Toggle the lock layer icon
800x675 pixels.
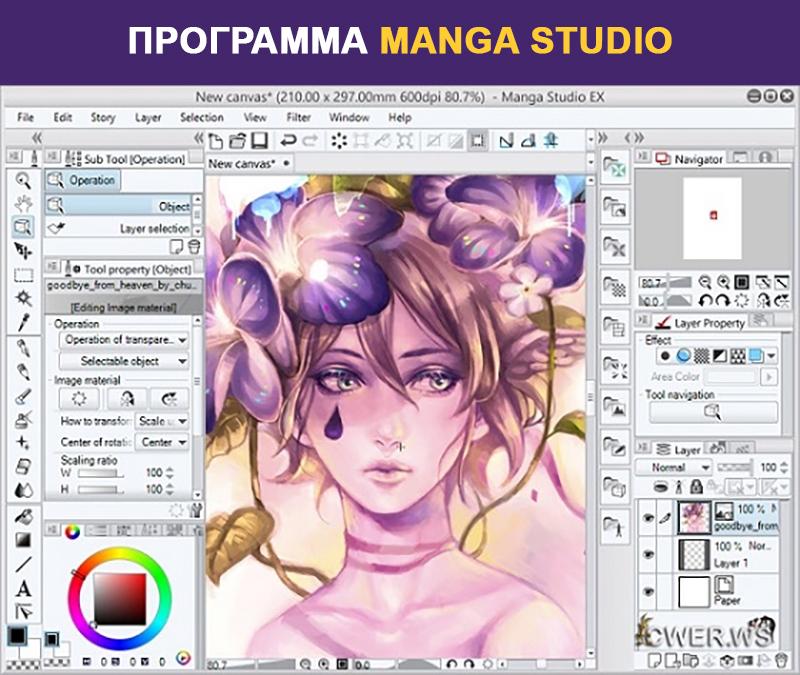[x=696, y=487]
